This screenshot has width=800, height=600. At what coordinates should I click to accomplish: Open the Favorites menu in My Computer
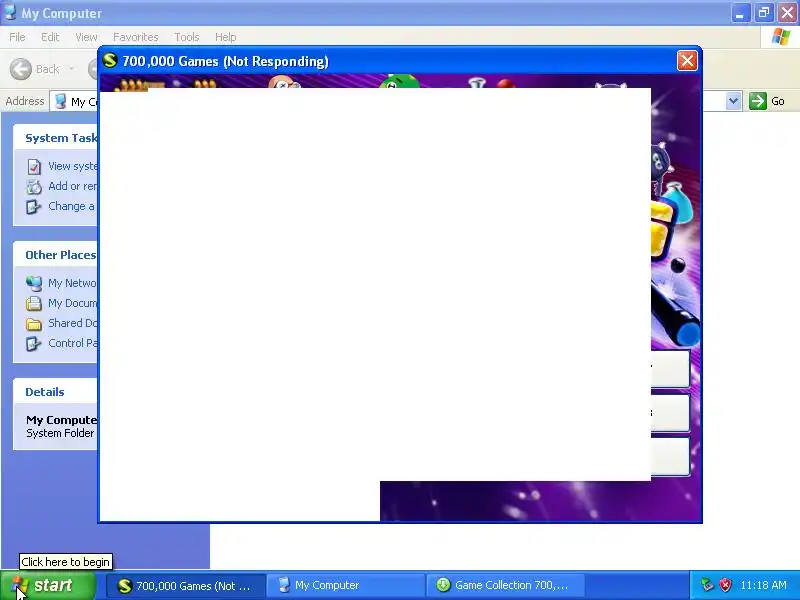click(x=136, y=37)
